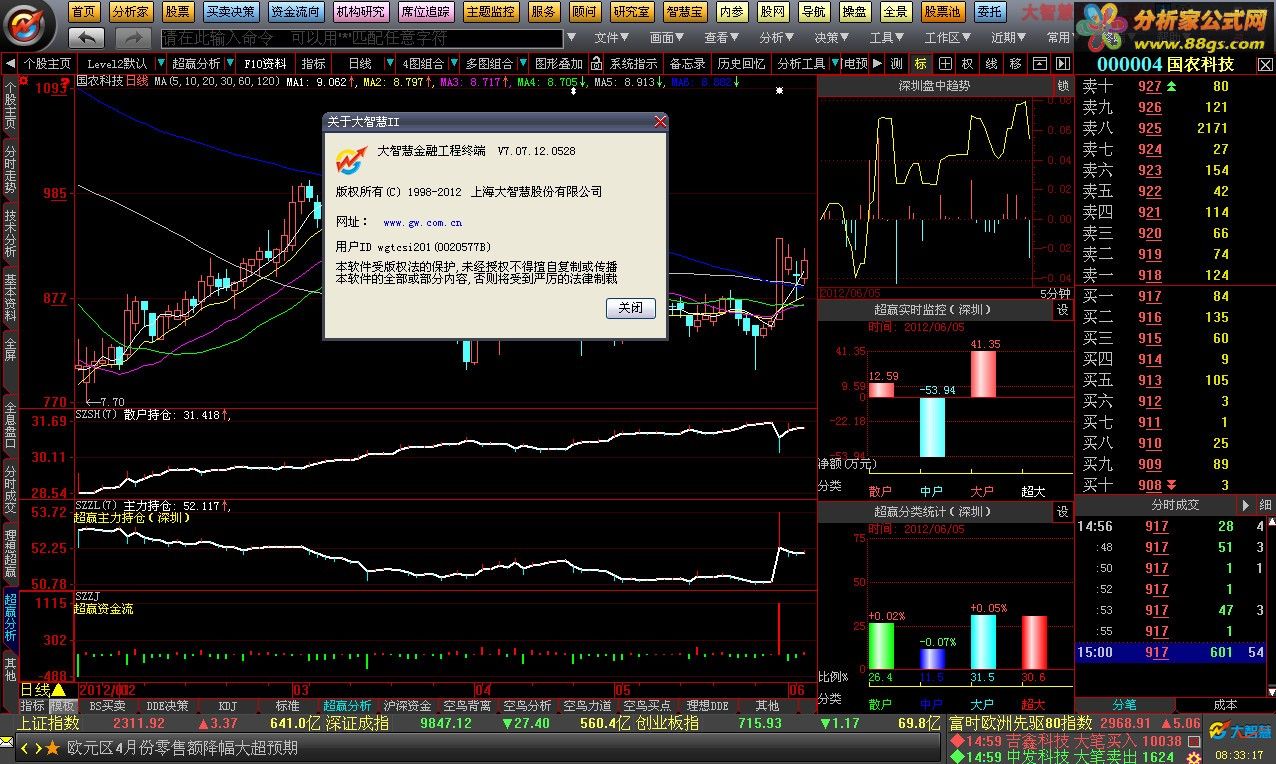Open the 工作区 menu dropdown
Viewport: 1276px width, 764px height.
click(x=948, y=38)
